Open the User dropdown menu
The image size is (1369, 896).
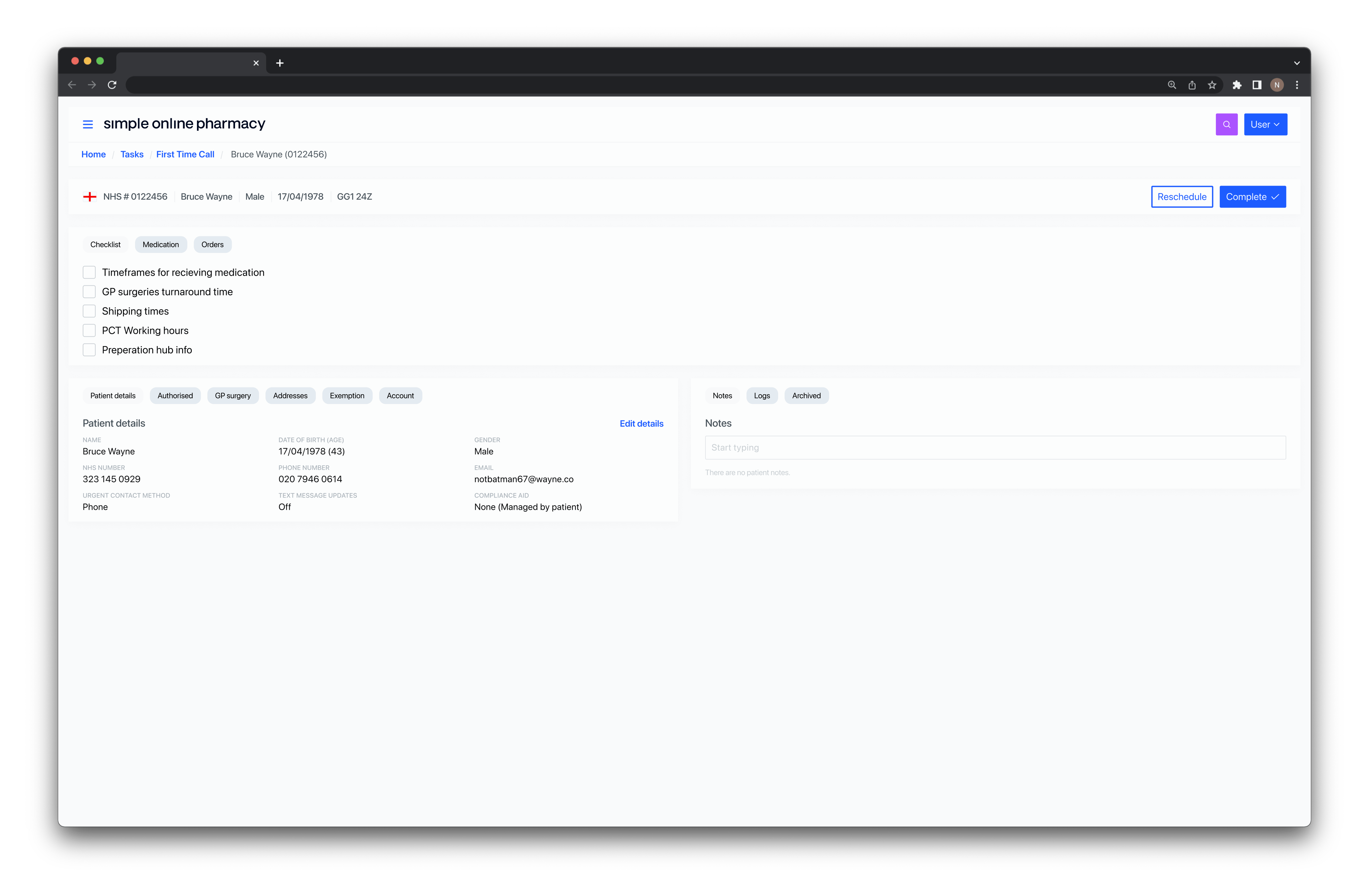[x=1265, y=124]
